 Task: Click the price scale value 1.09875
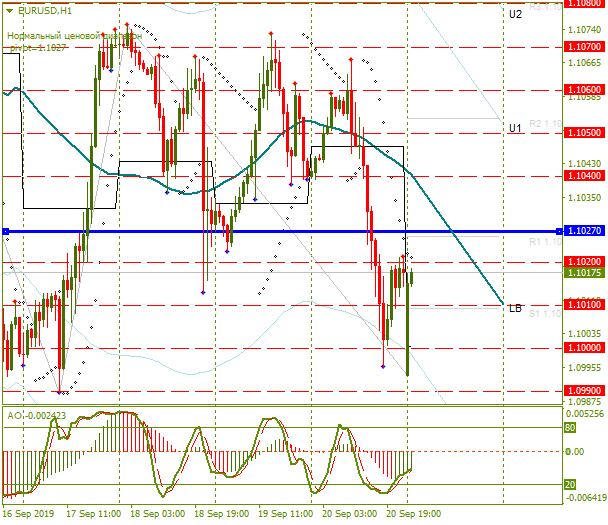pos(584,402)
